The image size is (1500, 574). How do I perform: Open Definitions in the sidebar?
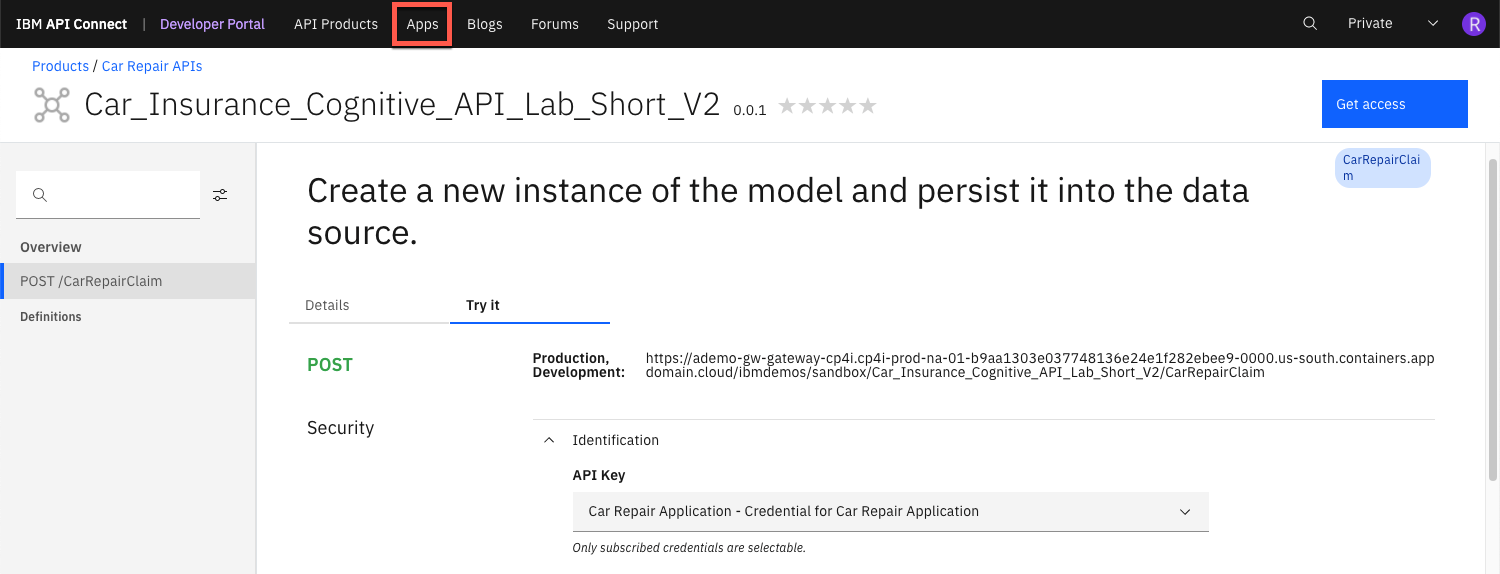(x=51, y=317)
